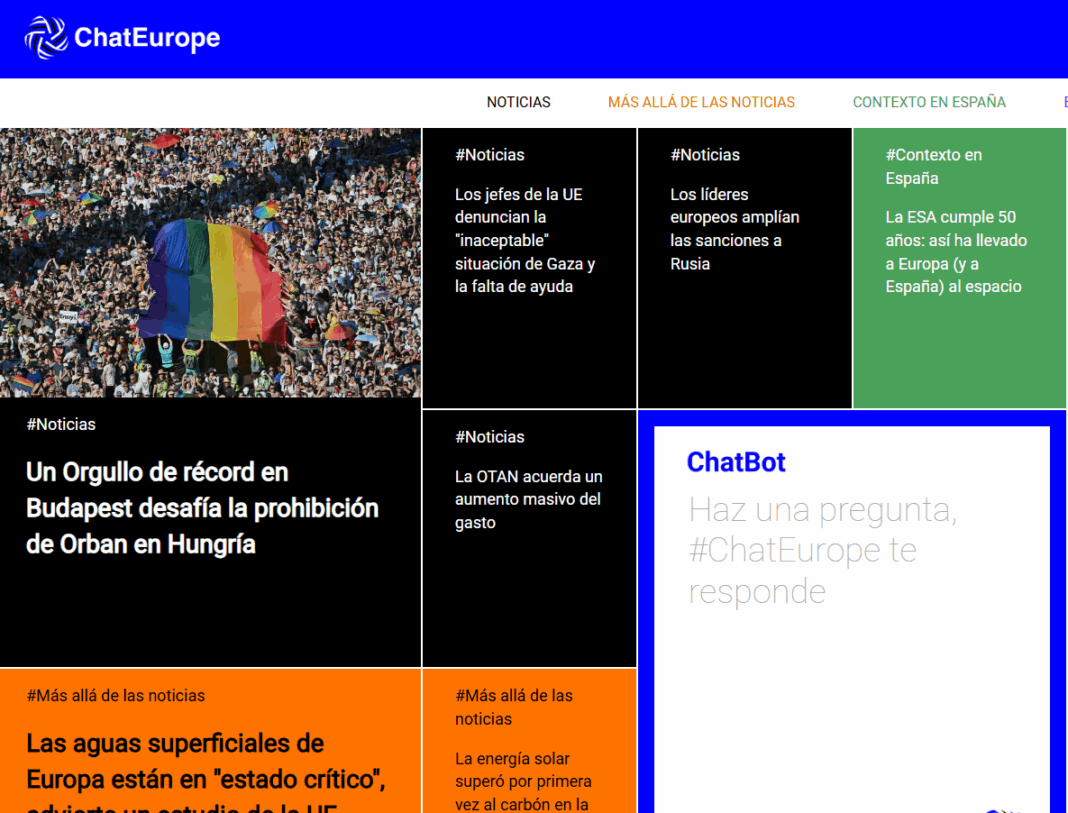This screenshot has width=1068, height=813.
Task: Open the OTAN spending increase article
Action: click(x=528, y=499)
